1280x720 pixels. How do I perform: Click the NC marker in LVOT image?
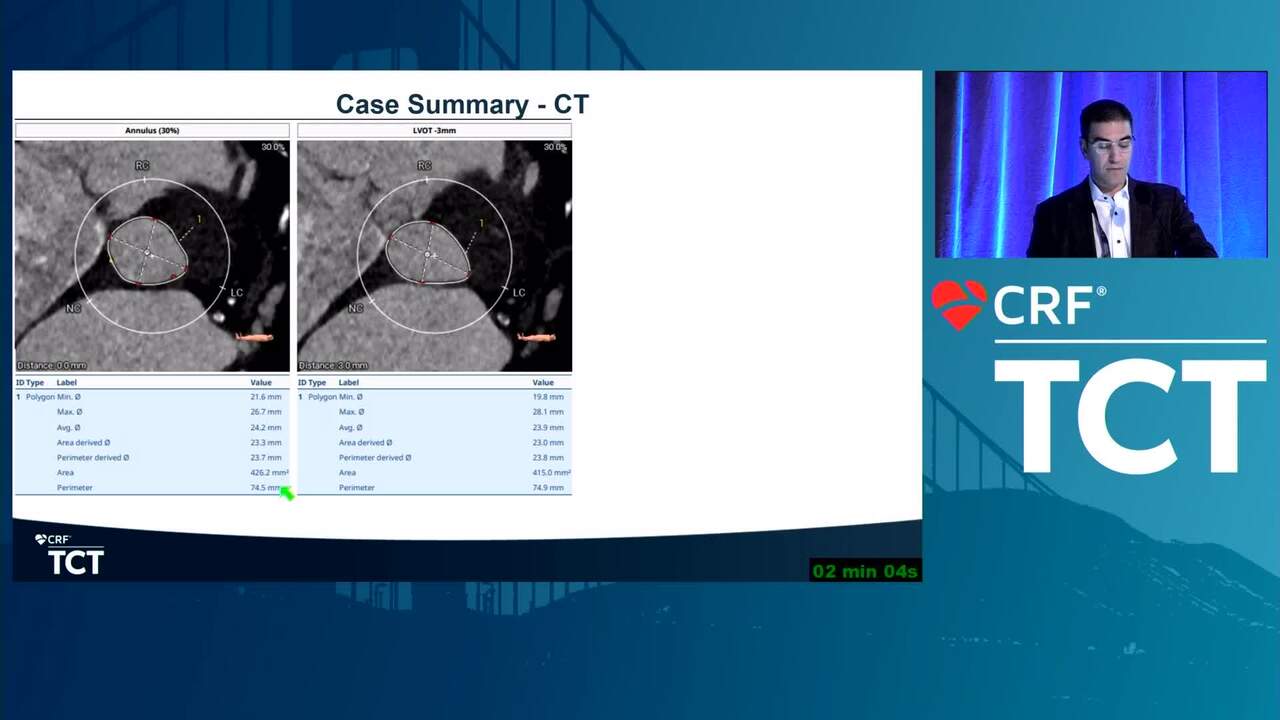pyautogui.click(x=355, y=308)
